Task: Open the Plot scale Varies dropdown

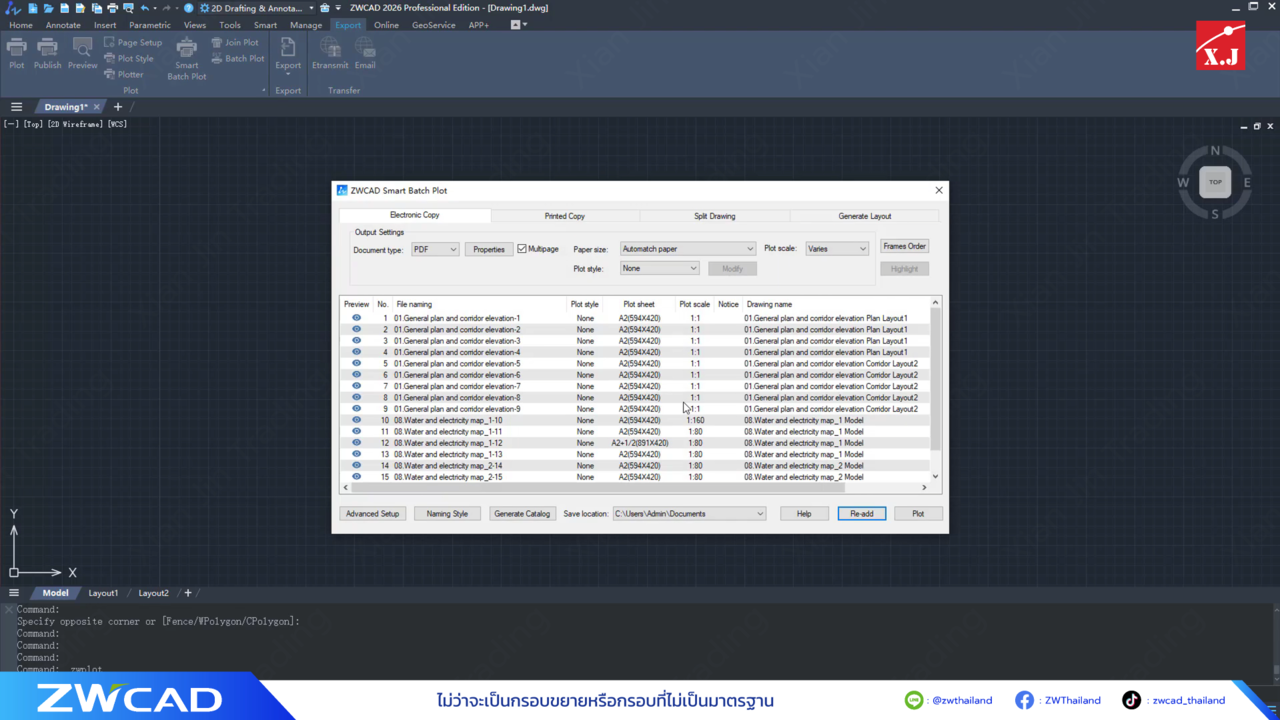Action: coord(837,249)
